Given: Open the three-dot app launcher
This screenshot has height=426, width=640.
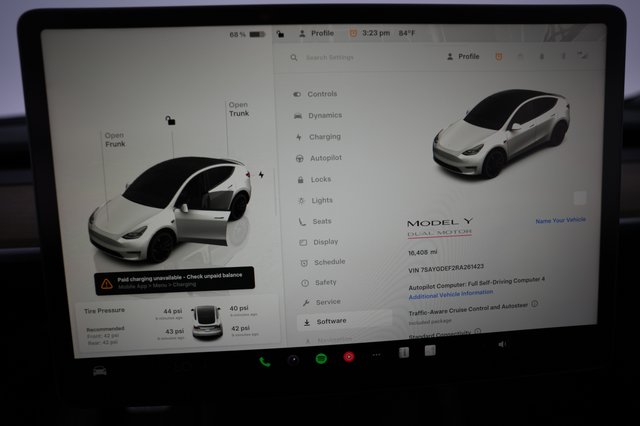Looking at the screenshot, I should [376, 355].
